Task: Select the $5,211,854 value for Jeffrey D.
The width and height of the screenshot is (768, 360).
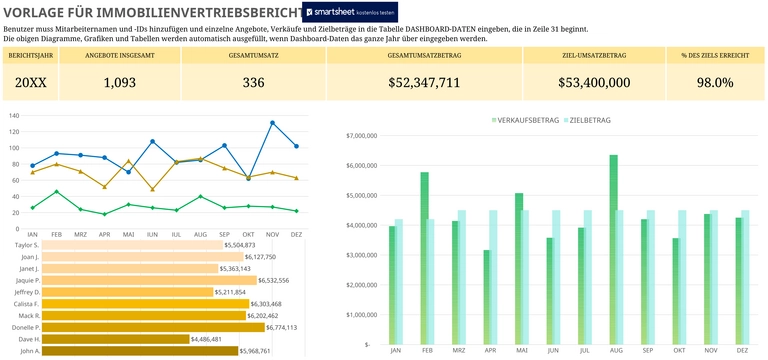Action: (230, 292)
